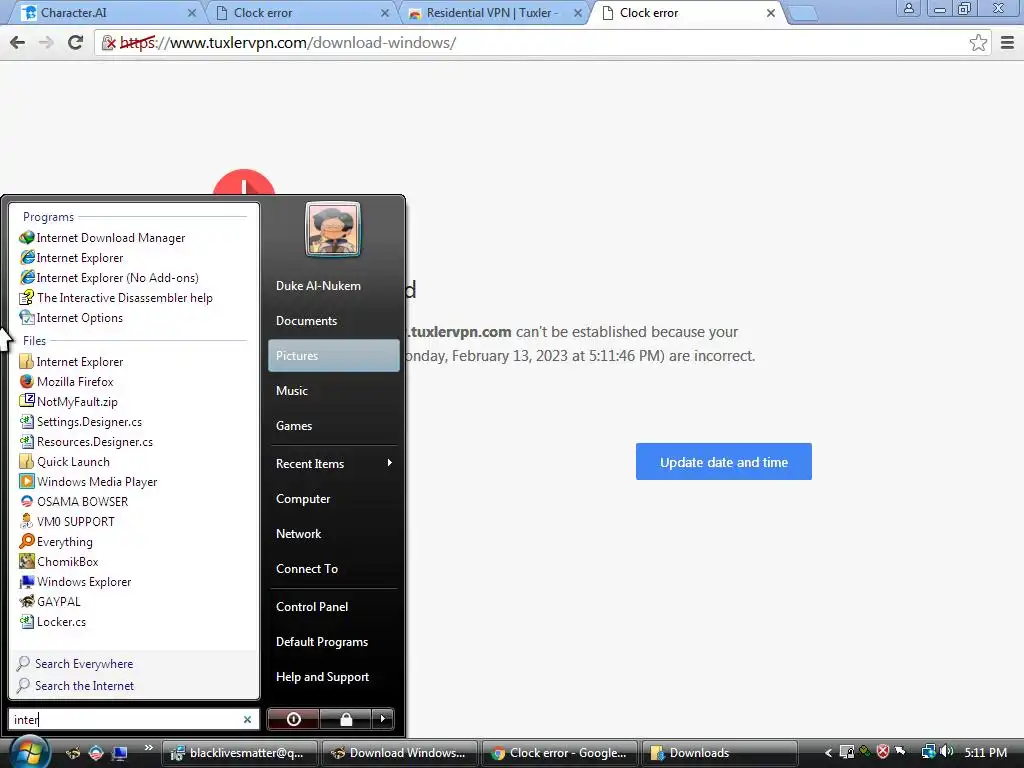Click the address bar URL
Screen dimensions: 1024x768
[x=288, y=42]
